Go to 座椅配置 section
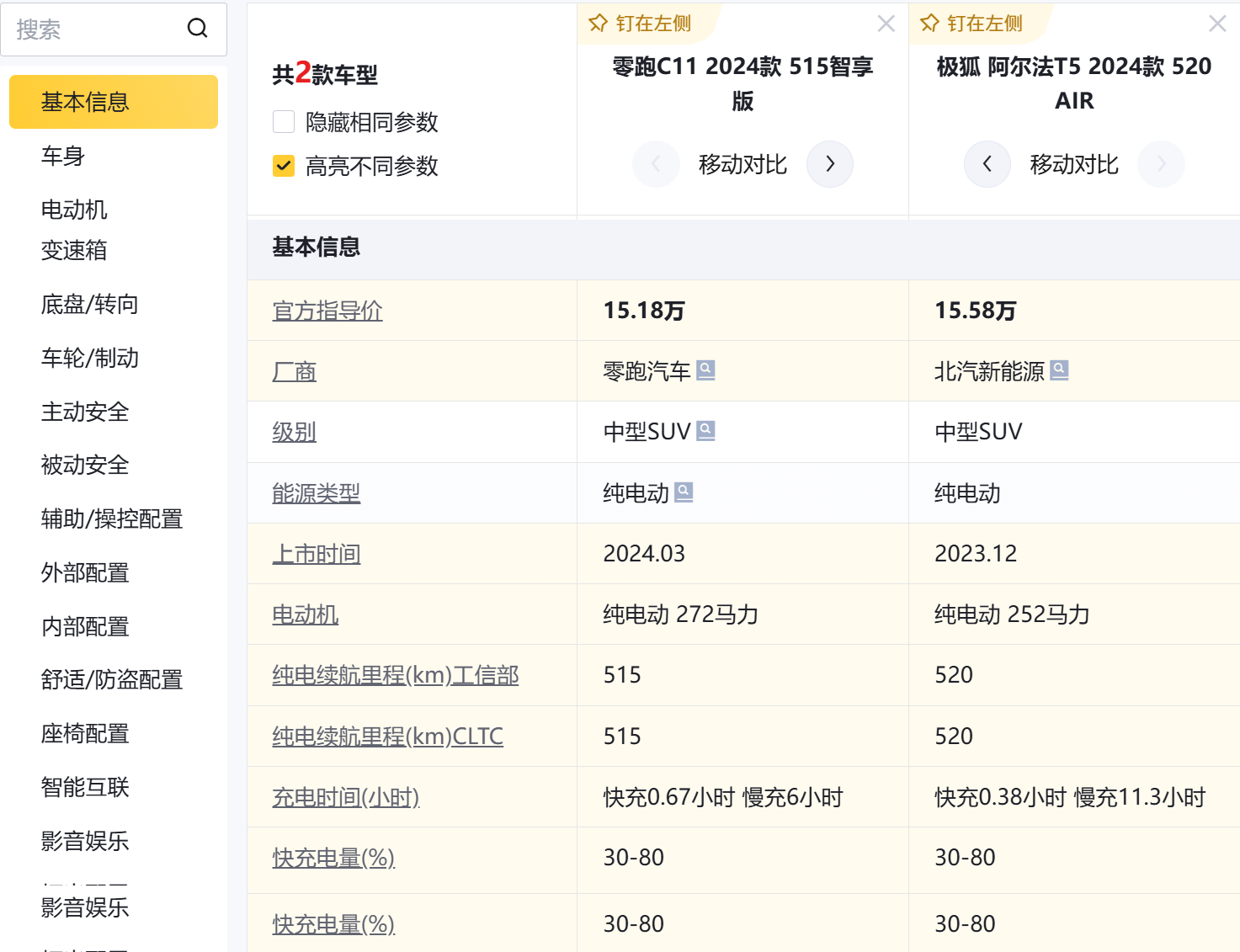This screenshot has width=1240, height=952. [85, 733]
